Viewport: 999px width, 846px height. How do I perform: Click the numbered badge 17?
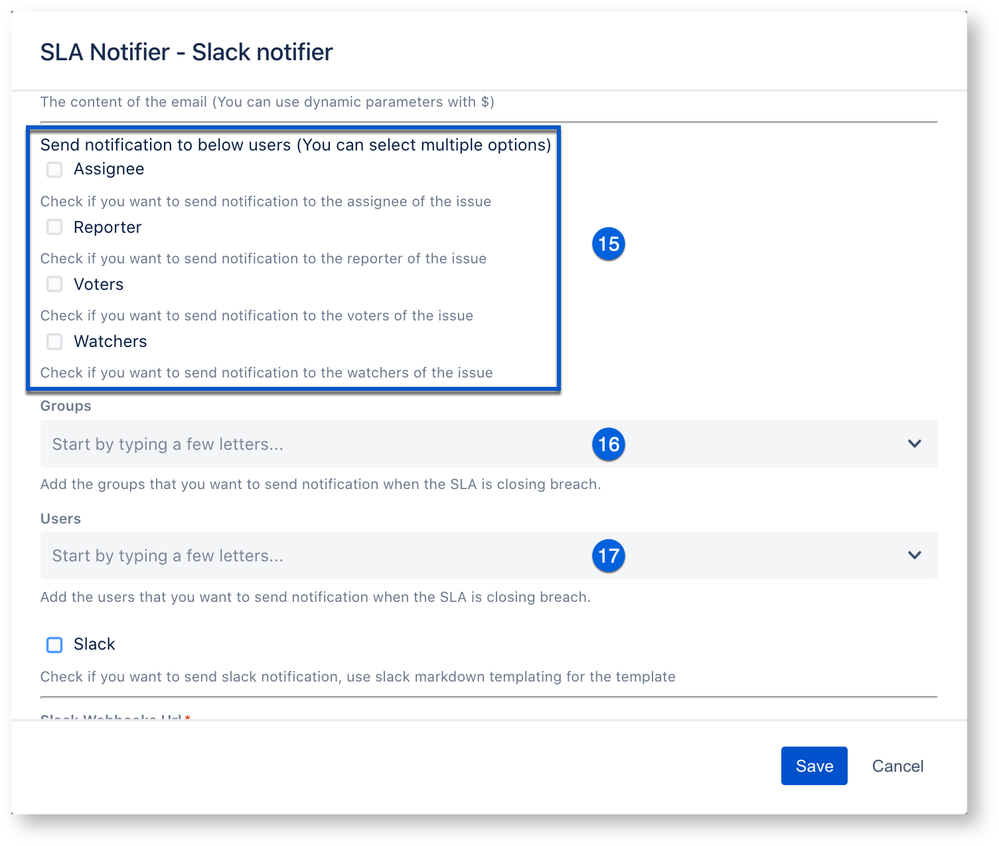(609, 555)
